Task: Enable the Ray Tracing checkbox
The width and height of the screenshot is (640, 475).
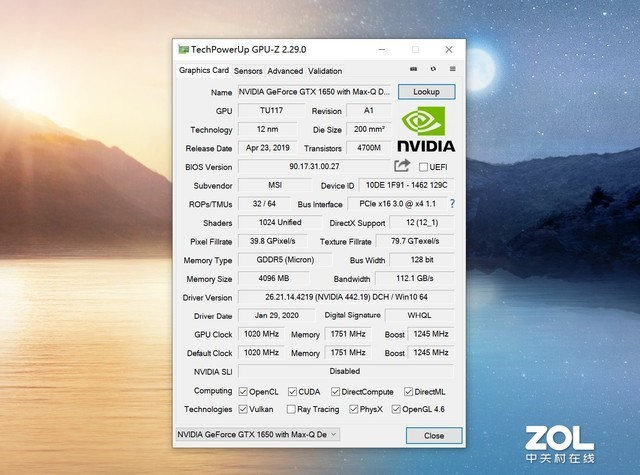Action: tap(291, 409)
